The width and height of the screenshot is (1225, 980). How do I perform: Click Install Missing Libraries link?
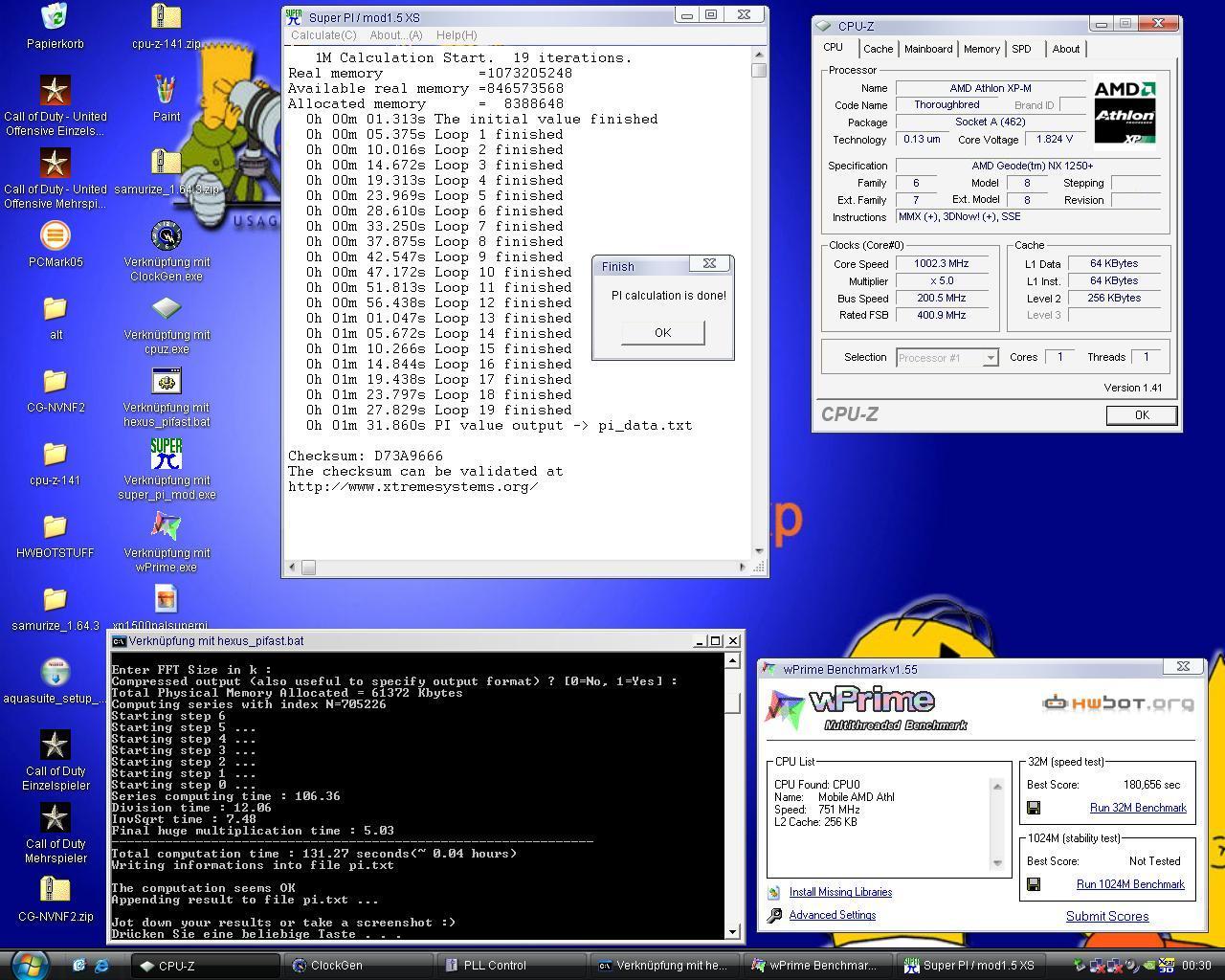[x=840, y=892]
